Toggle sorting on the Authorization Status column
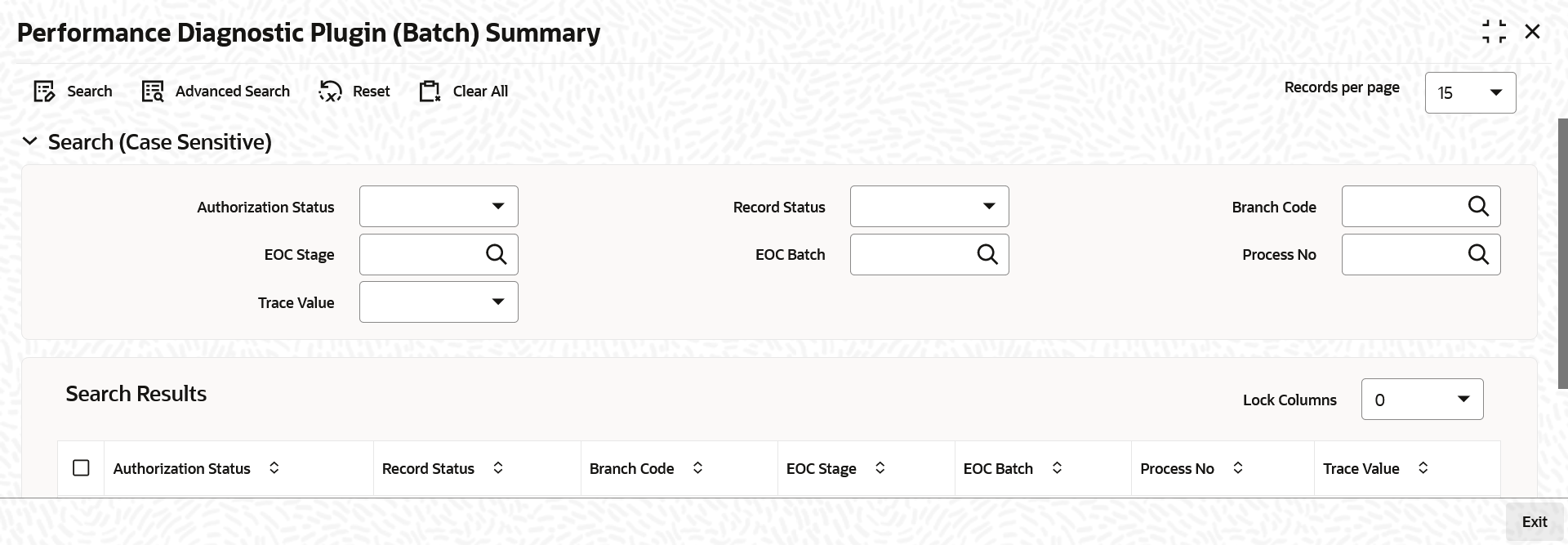The height and width of the screenshot is (545, 1568). tap(274, 467)
